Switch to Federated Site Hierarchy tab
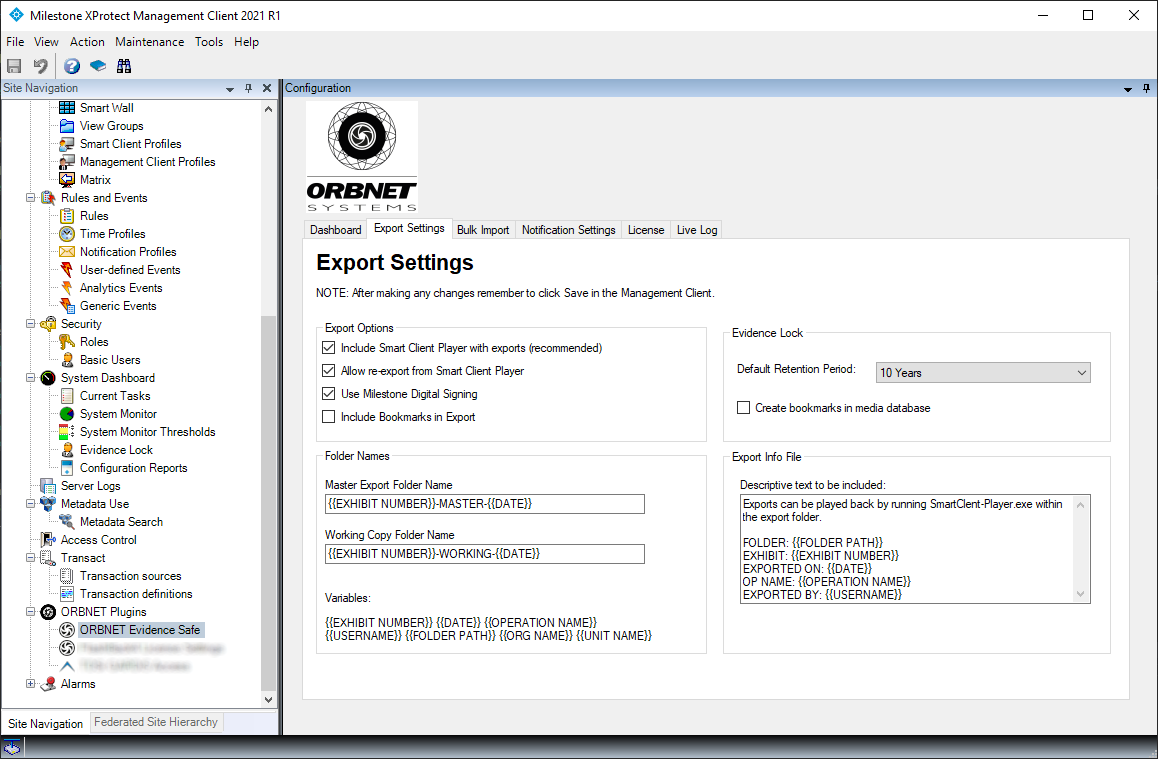This screenshot has width=1158, height=759. pos(156,722)
